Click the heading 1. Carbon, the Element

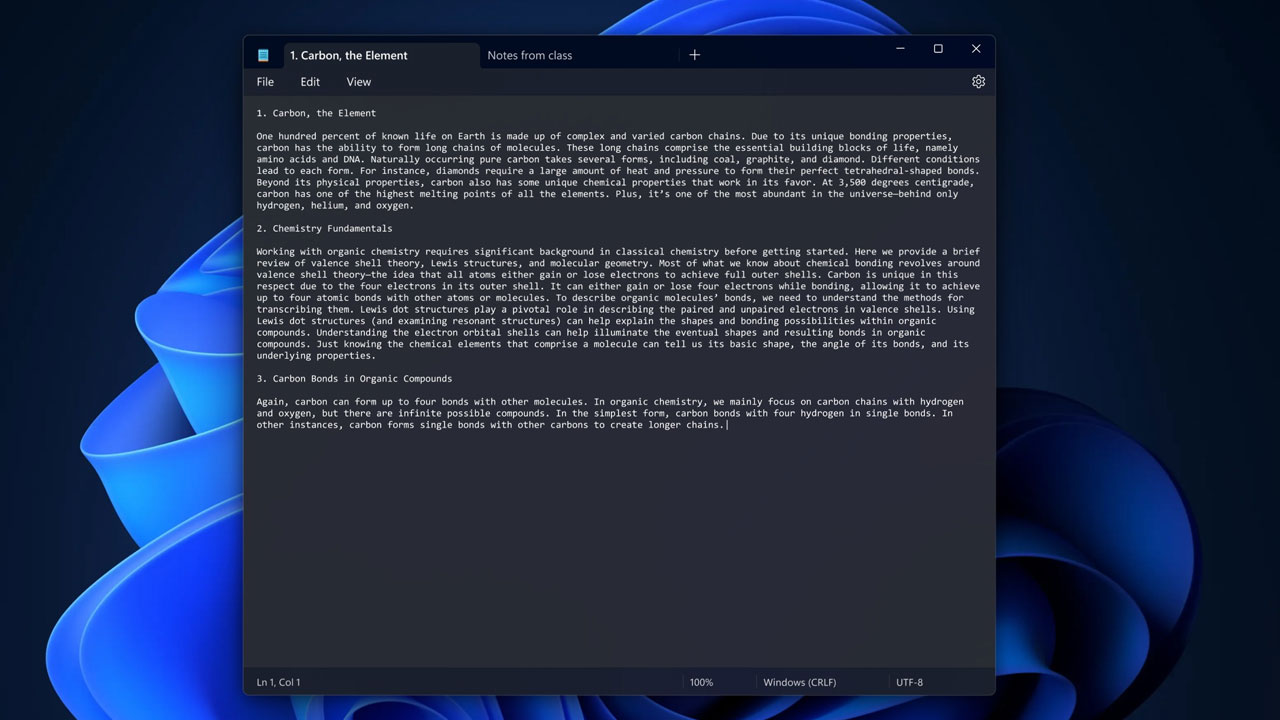[316, 113]
